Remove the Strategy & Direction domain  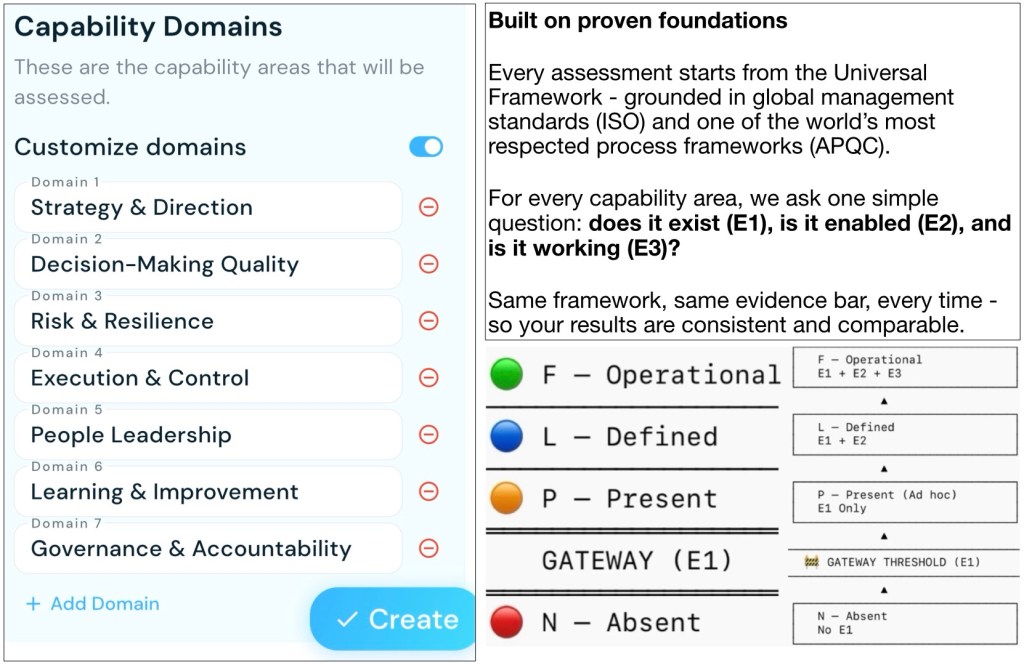pos(428,207)
